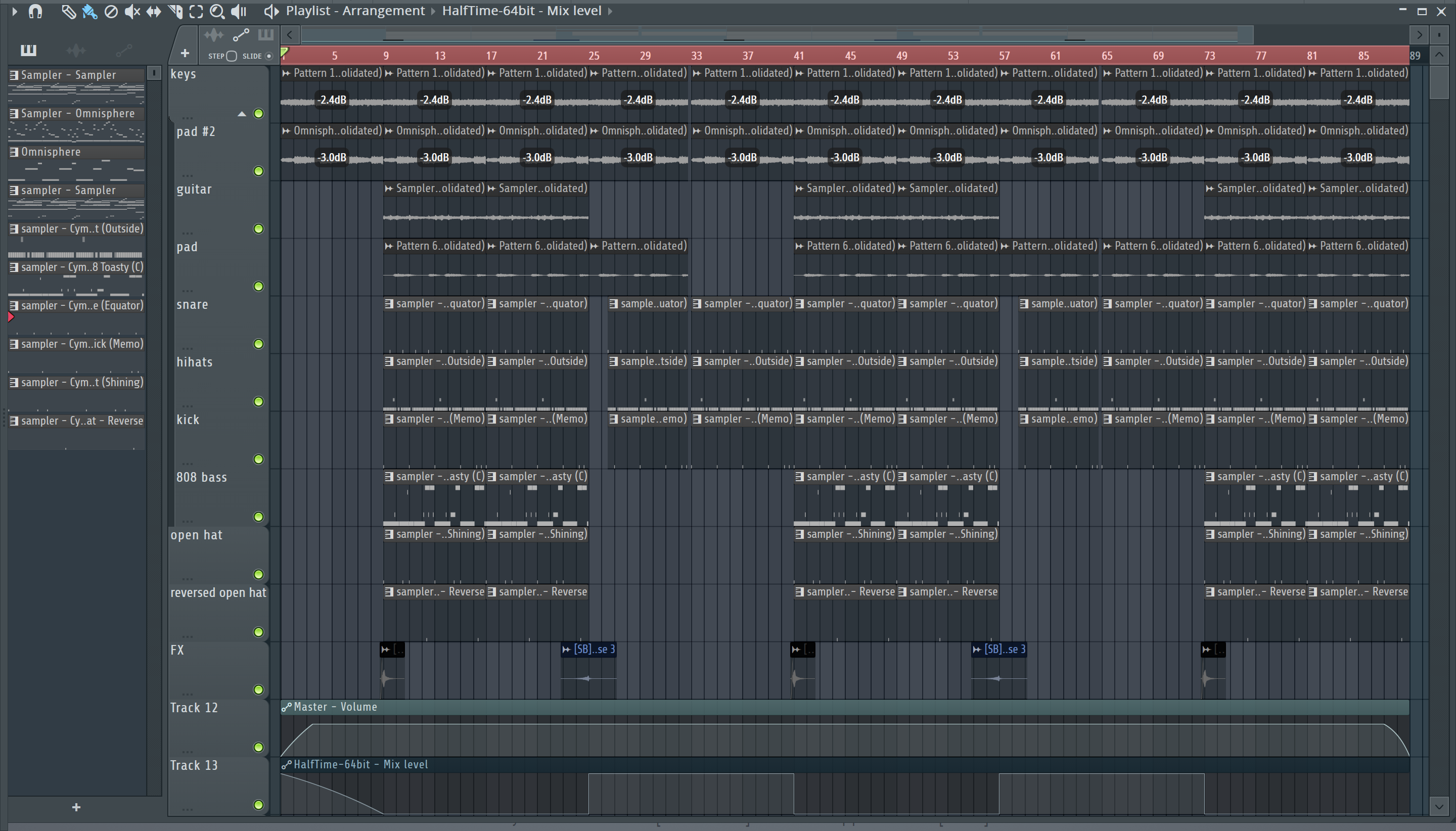Click the speaker icon beside Playlist title
Screen dimensions: 1456x831
click(x=271, y=12)
